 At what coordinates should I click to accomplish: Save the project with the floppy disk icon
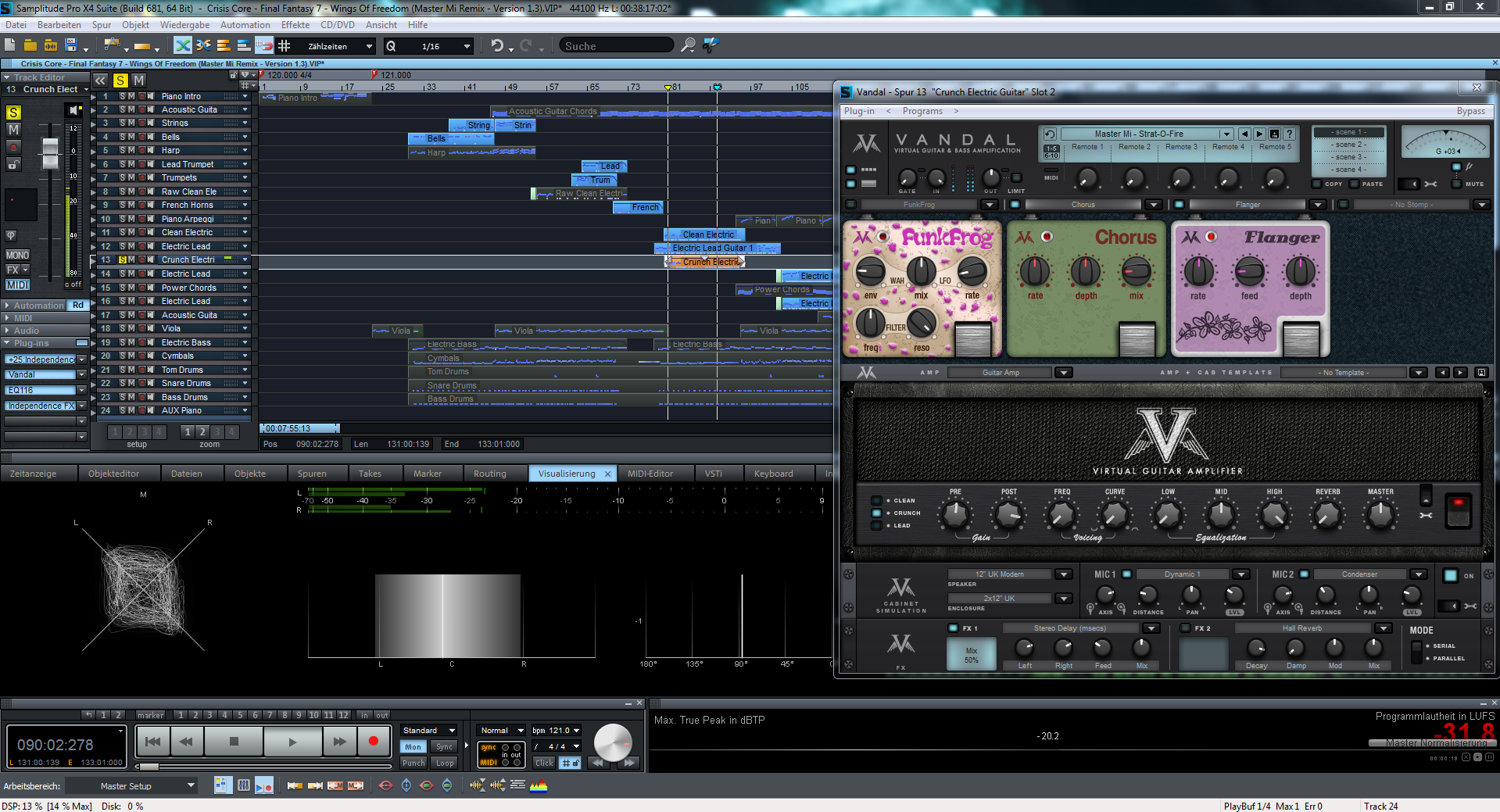[x=71, y=45]
